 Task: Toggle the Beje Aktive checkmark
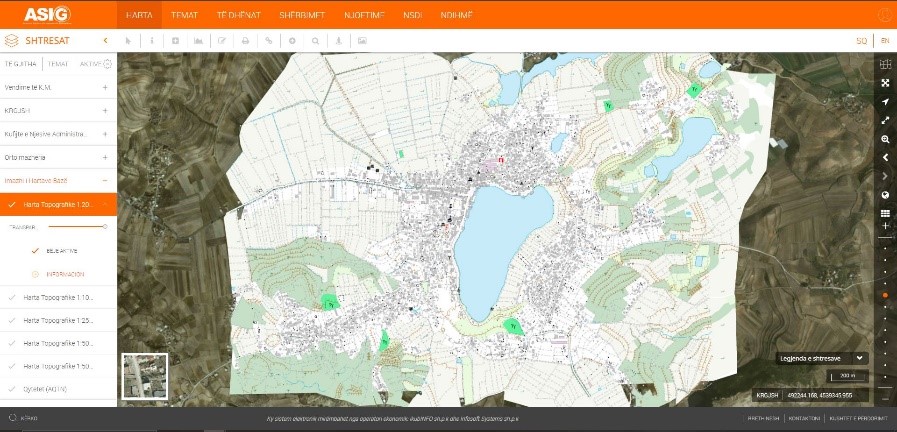point(35,251)
